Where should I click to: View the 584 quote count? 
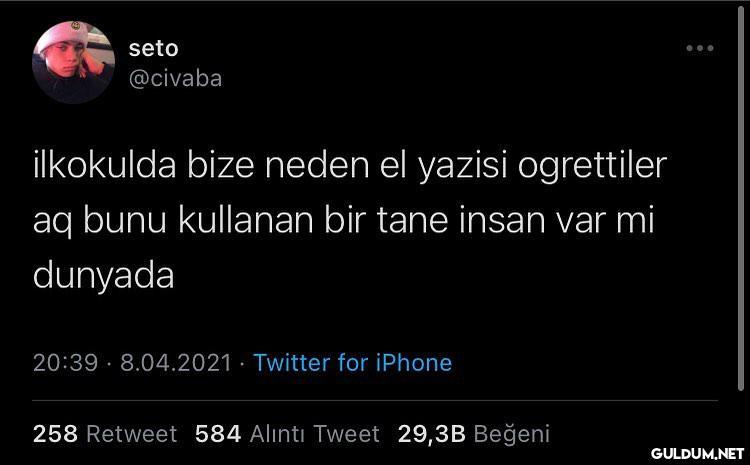click(x=218, y=434)
